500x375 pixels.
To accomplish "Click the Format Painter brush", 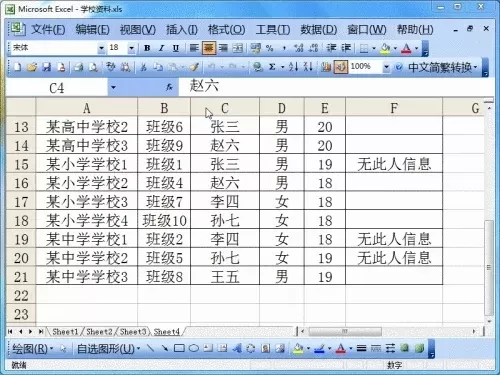I will tap(194, 67).
